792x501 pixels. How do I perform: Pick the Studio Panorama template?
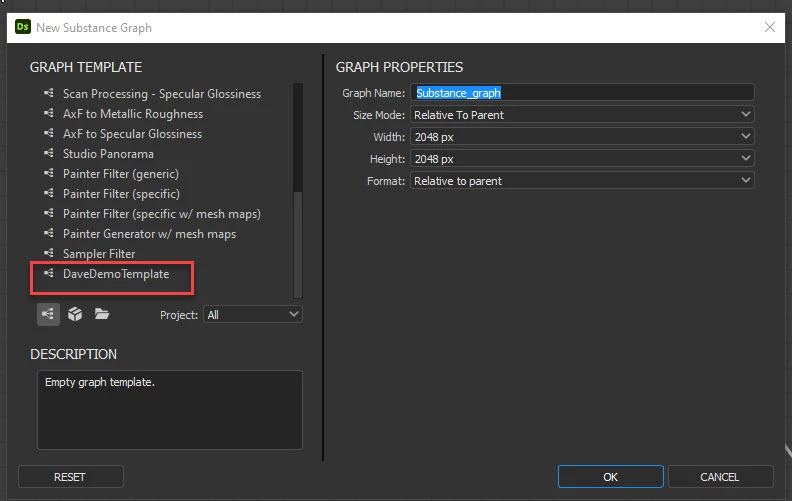[x=108, y=154]
